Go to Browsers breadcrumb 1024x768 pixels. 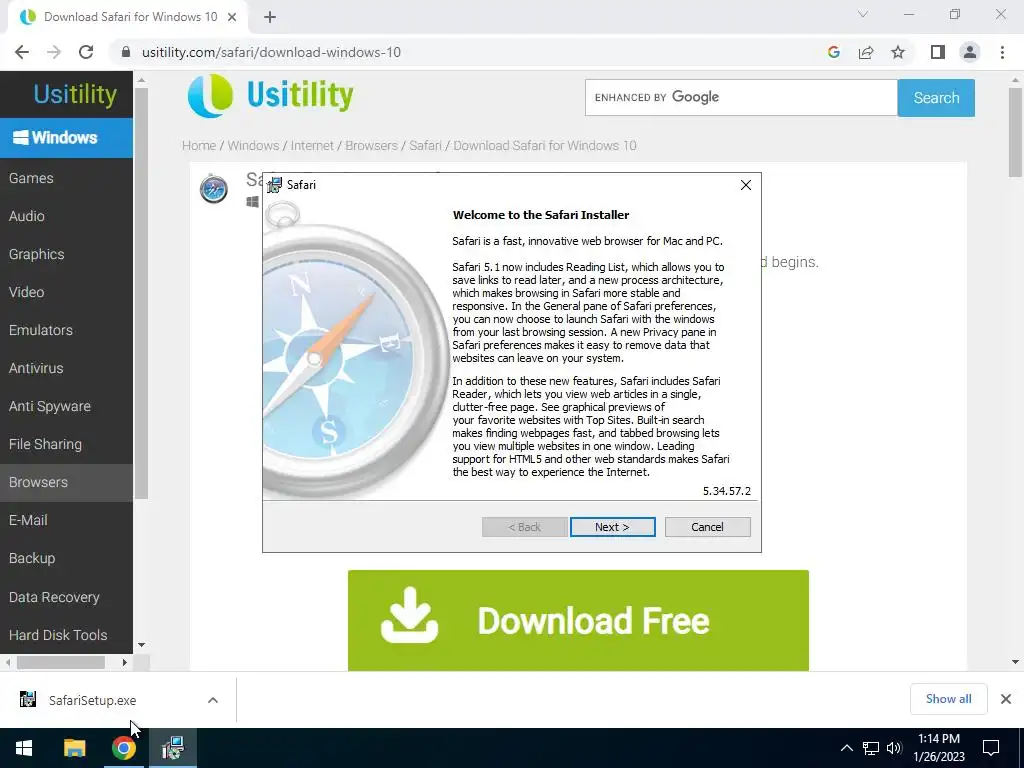[372, 146]
